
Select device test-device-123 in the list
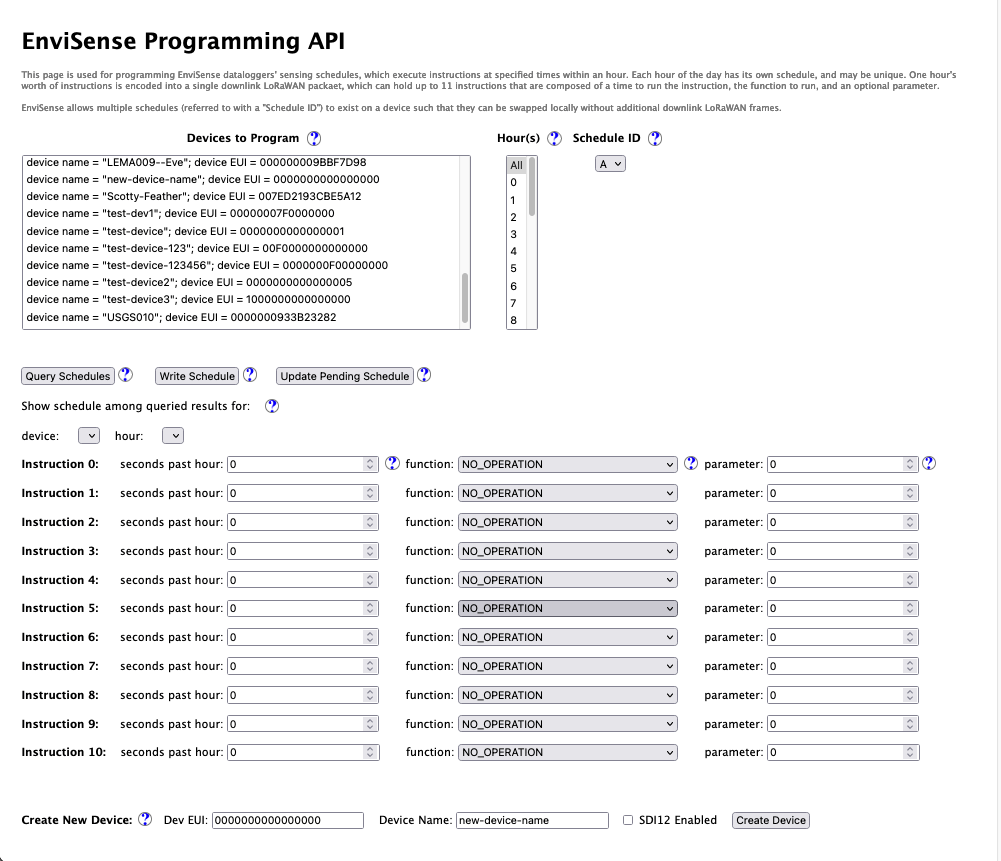pos(241,248)
